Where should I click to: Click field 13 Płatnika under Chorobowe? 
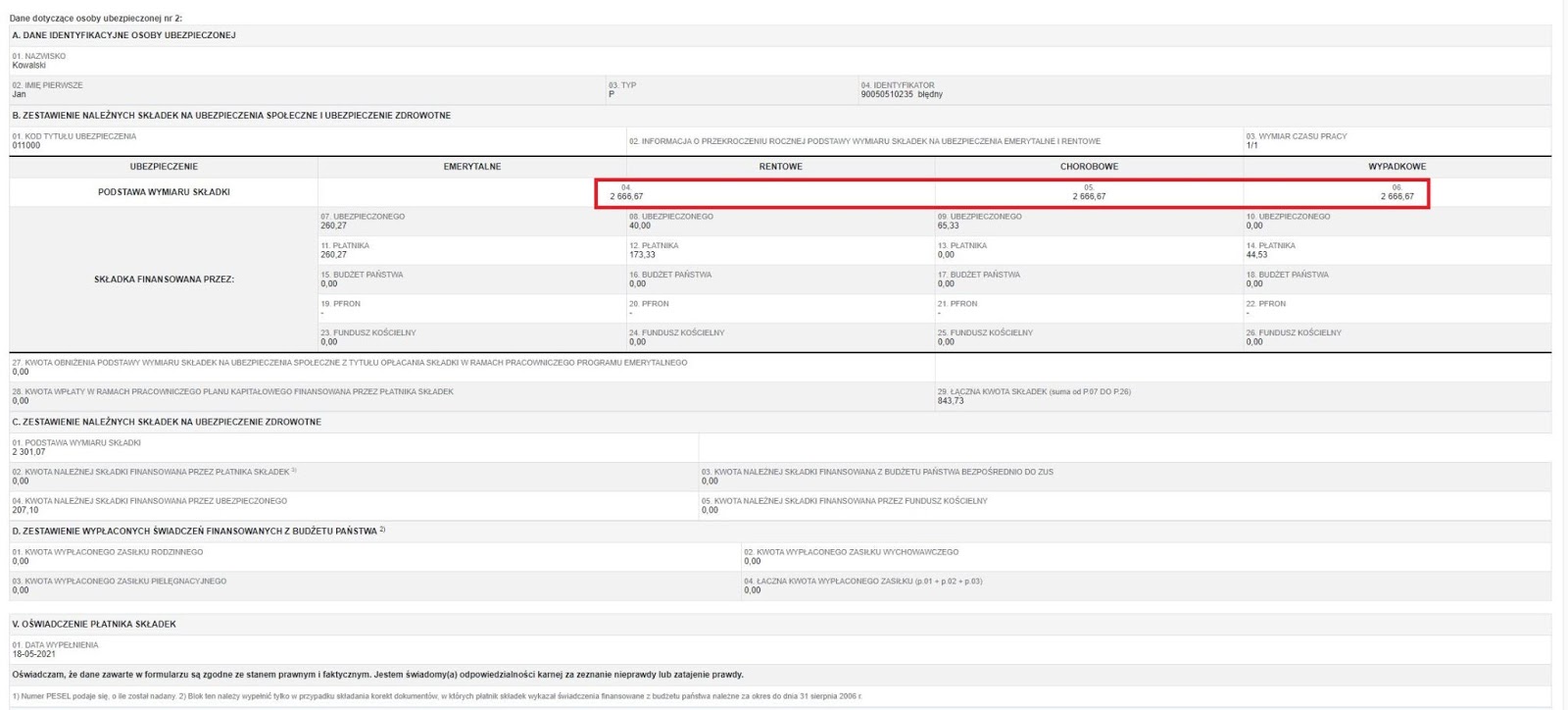[x=1089, y=250]
